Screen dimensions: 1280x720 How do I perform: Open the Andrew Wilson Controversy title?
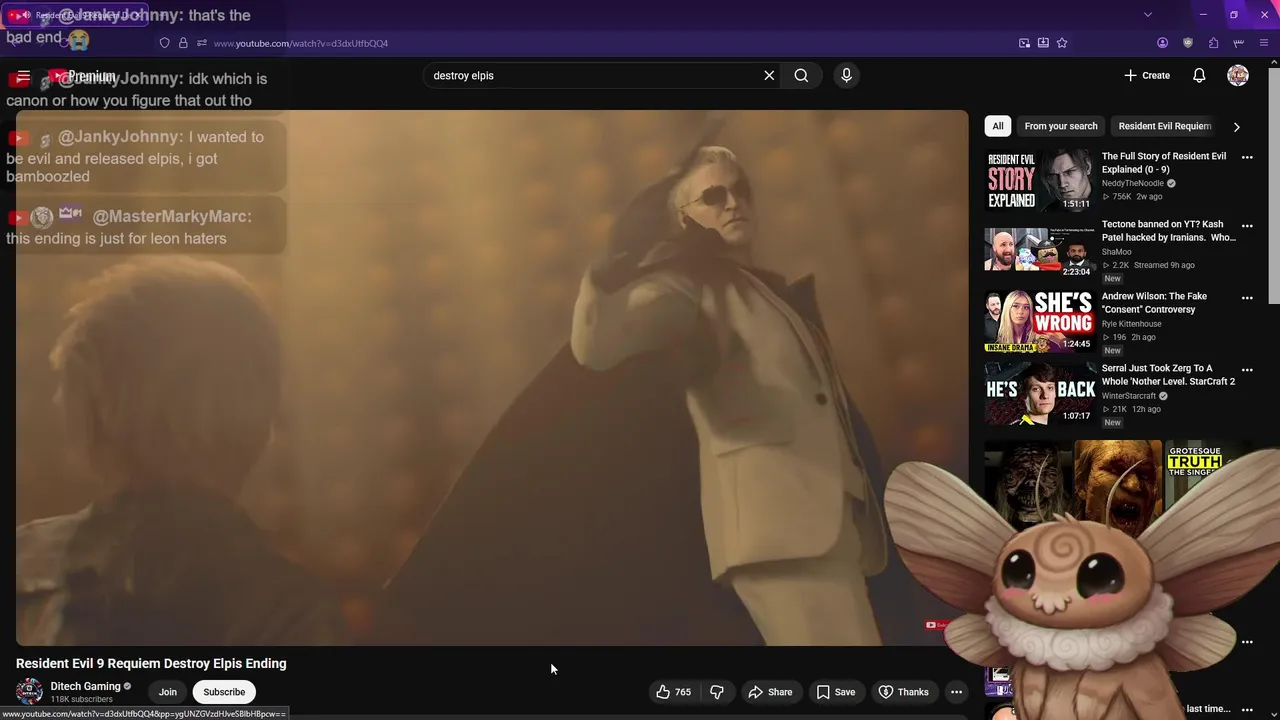point(1154,303)
